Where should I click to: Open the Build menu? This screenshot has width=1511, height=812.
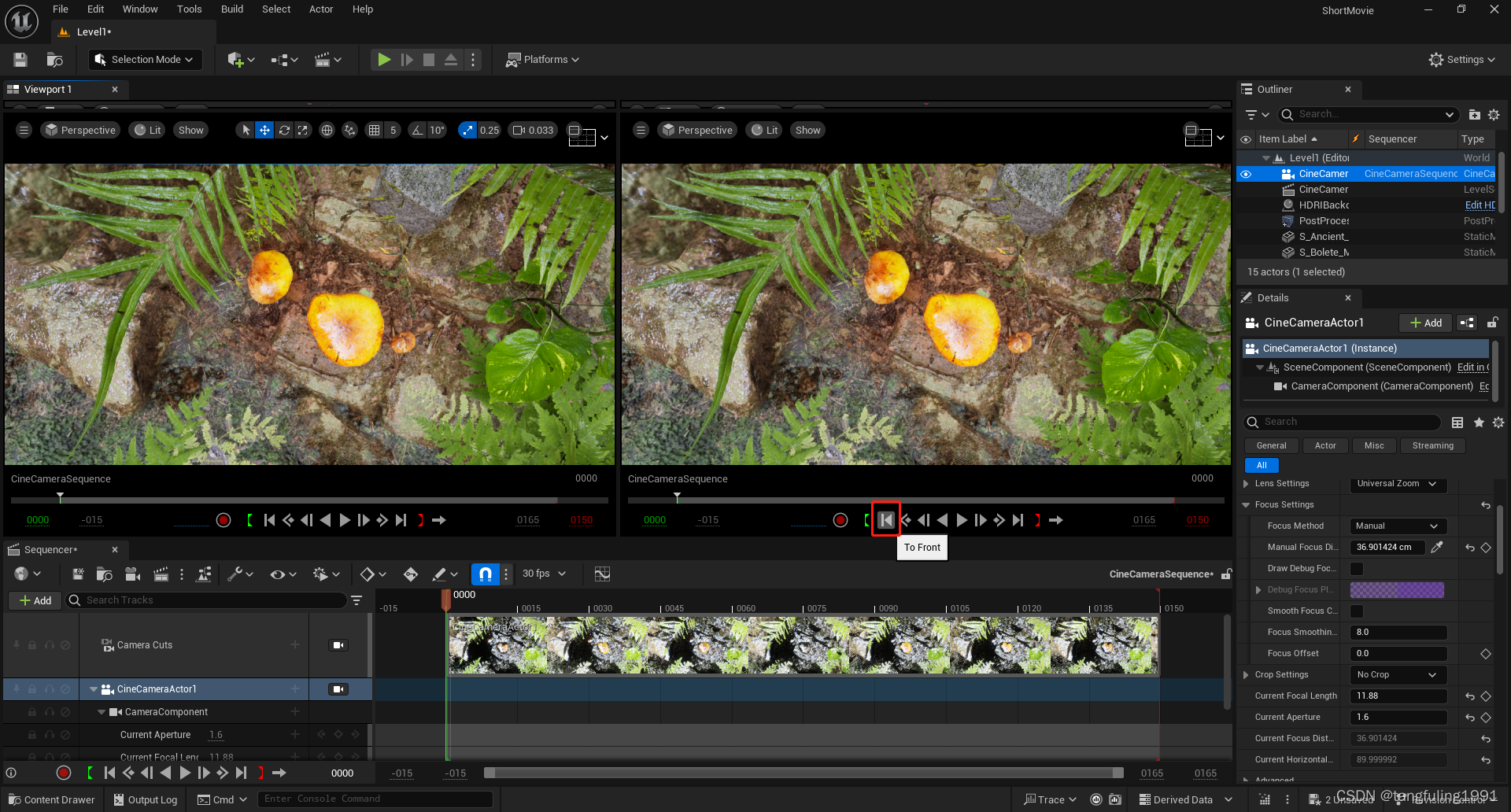tap(232, 9)
